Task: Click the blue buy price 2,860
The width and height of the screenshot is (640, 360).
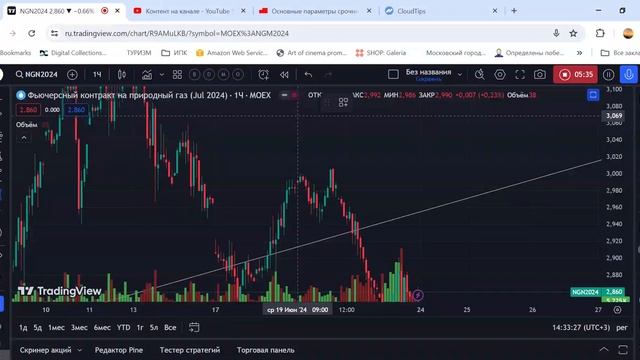Action: pyautogui.click(x=76, y=110)
